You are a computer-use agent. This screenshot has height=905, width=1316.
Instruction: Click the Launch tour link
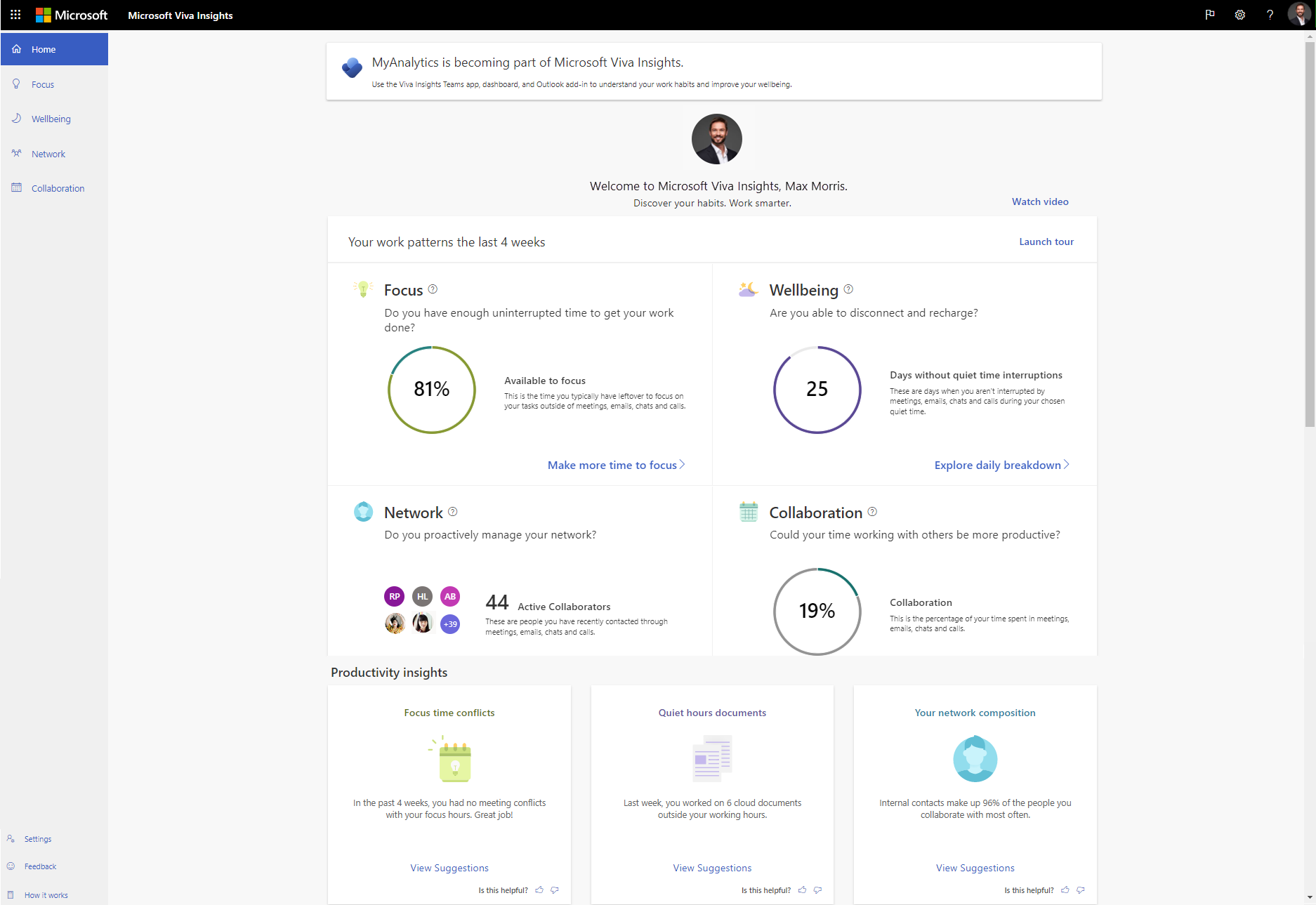pyautogui.click(x=1046, y=242)
